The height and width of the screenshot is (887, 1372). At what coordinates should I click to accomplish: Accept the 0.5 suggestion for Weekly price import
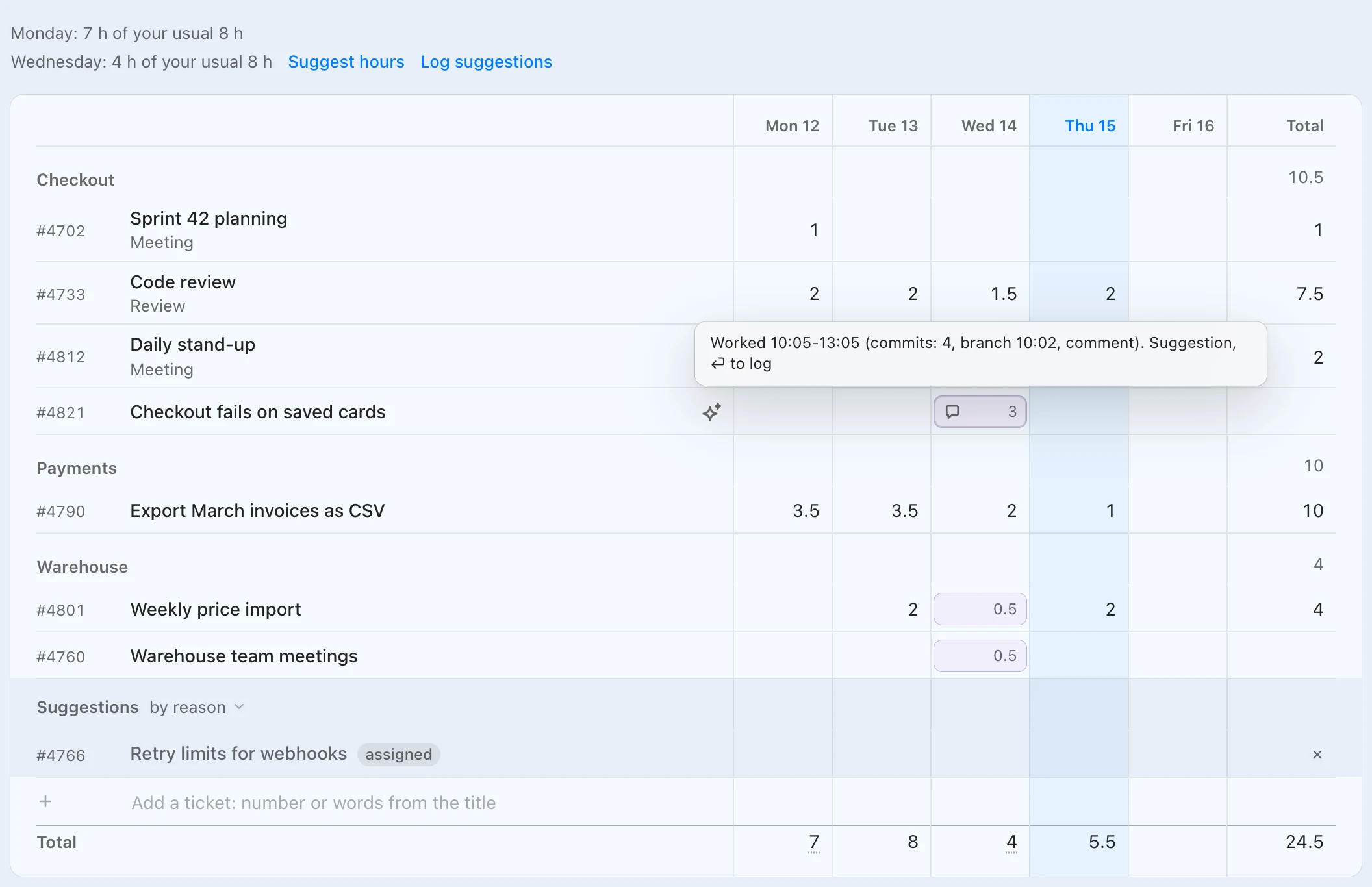(980, 609)
